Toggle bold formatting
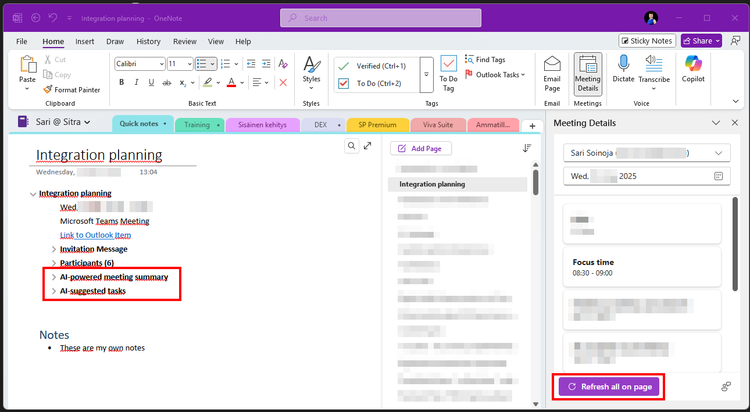Viewport: 750px width, 412px height. (x=121, y=82)
